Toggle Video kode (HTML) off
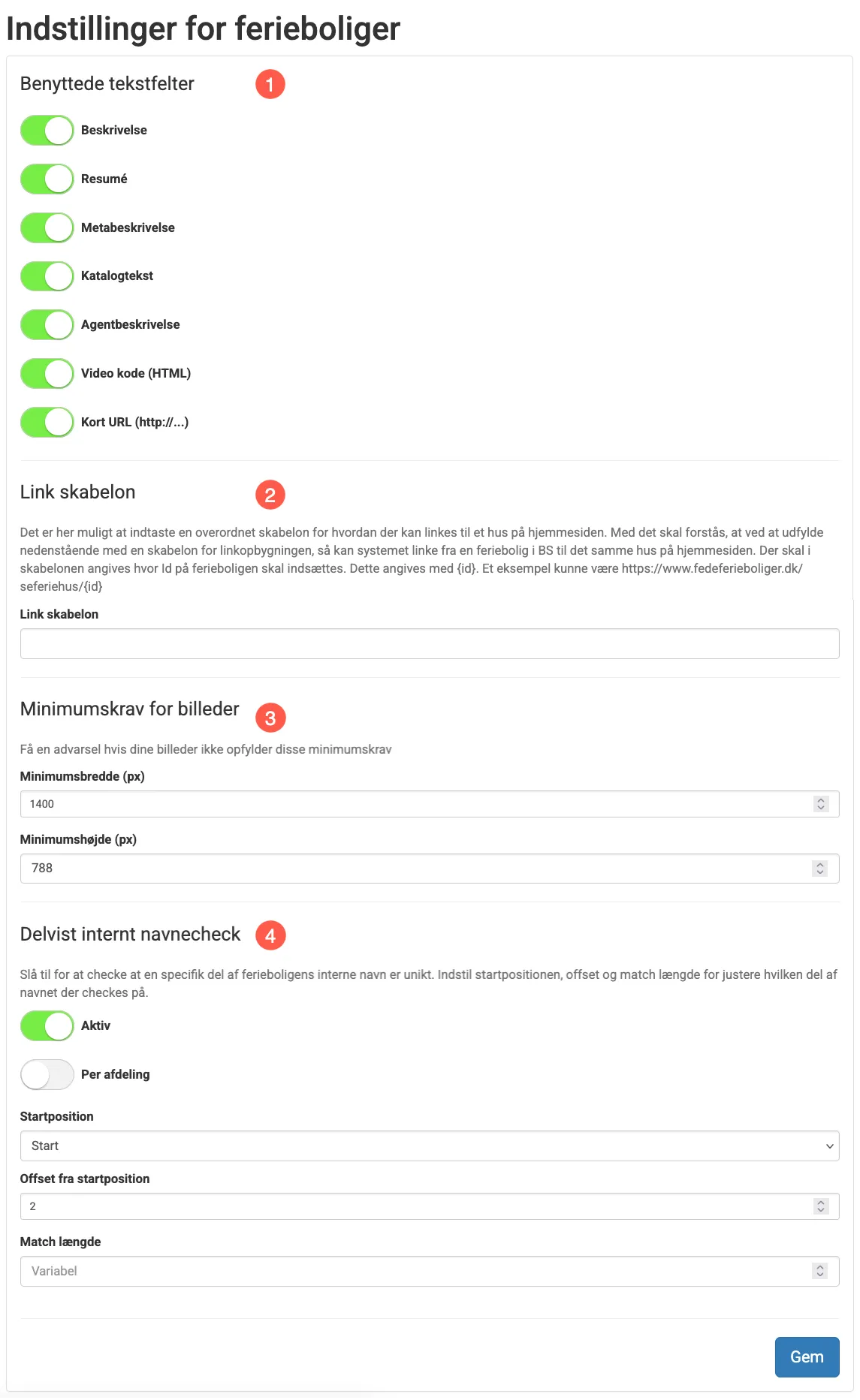This screenshot has width=860, height=1400. [x=47, y=373]
